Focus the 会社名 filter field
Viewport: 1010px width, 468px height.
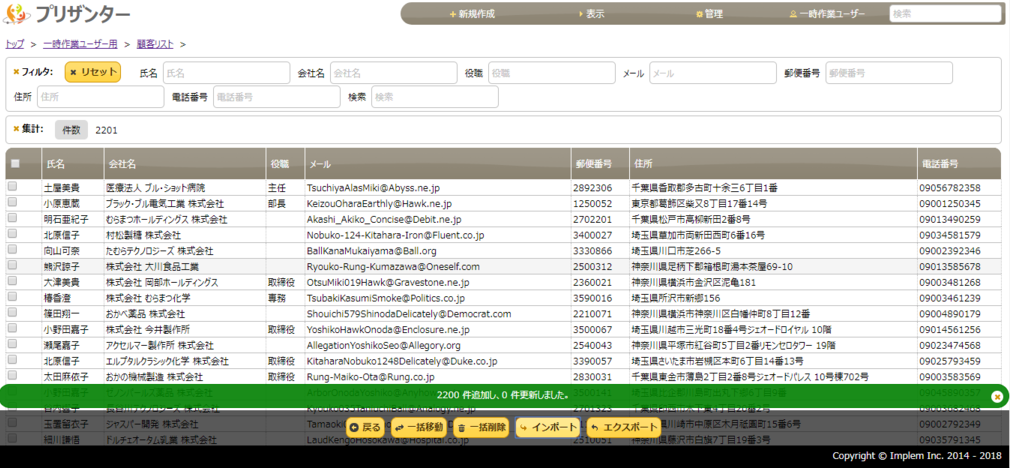click(x=394, y=73)
